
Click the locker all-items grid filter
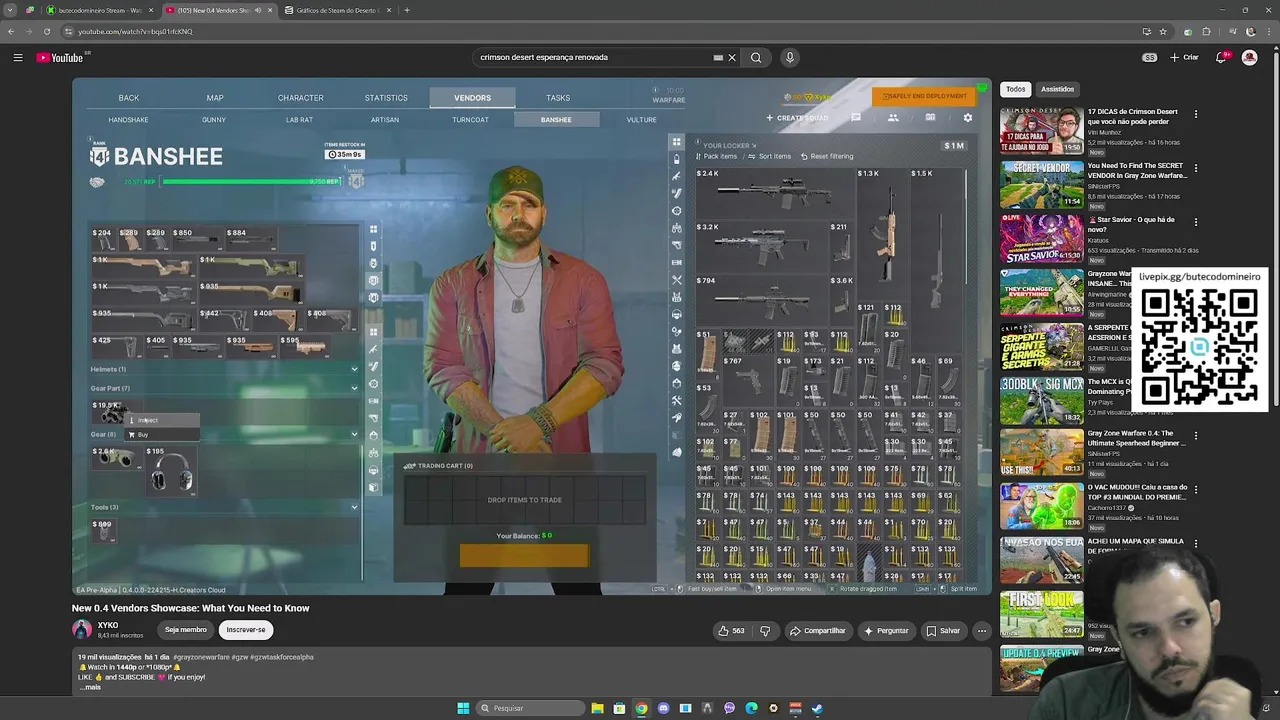tap(677, 142)
